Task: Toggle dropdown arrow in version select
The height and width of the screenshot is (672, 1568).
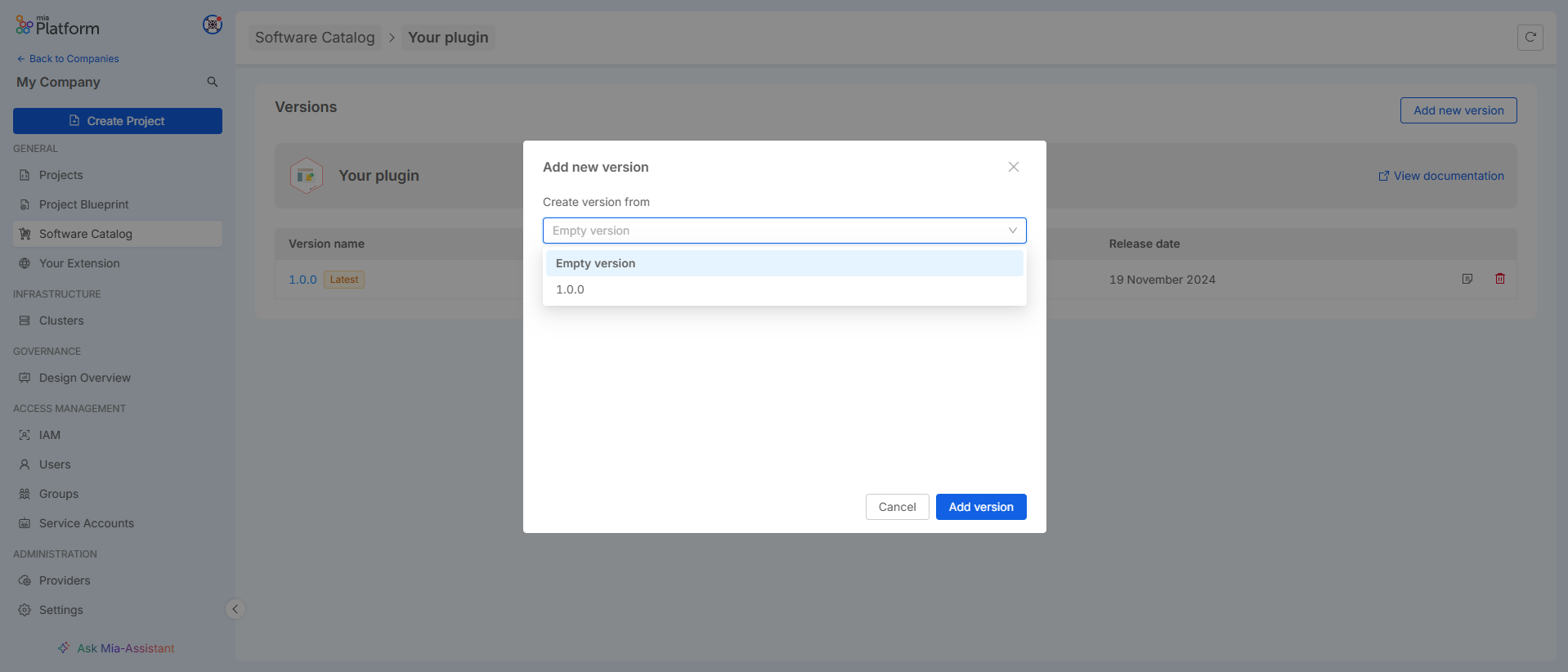Action: pos(1012,231)
